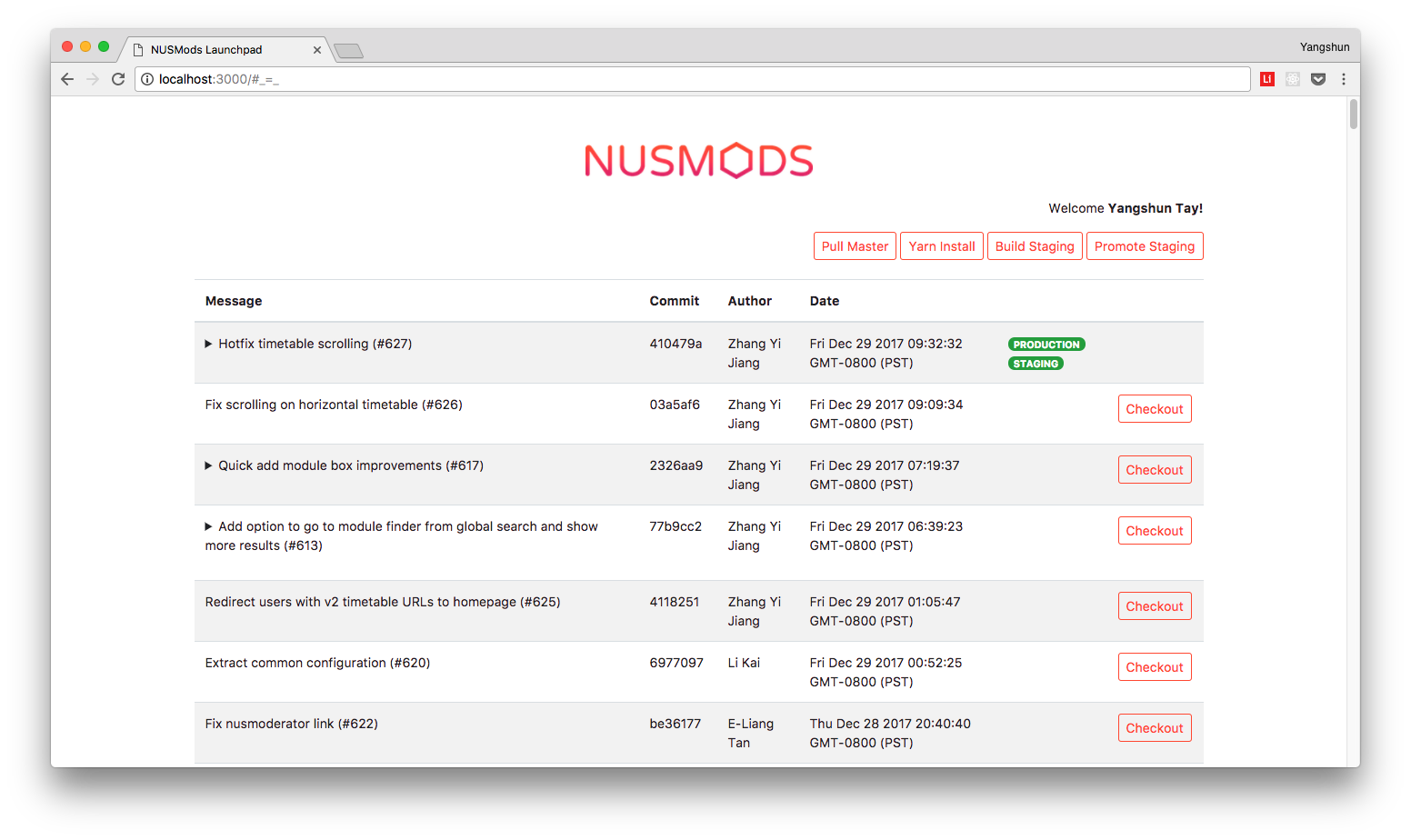Click the Author column header
1411x840 pixels.
tap(750, 301)
